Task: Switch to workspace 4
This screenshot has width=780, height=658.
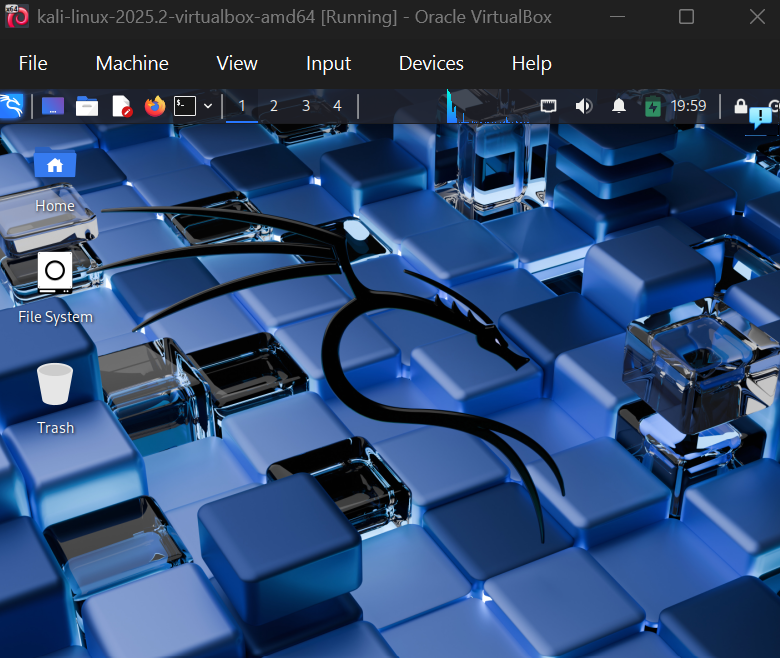Action: [337, 106]
